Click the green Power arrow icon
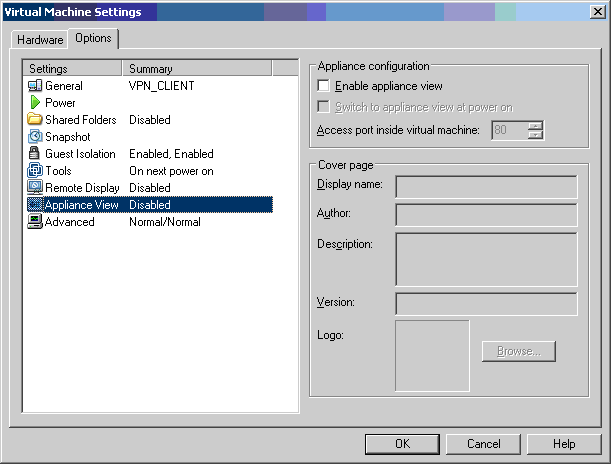Image resolution: width=611 pixels, height=464 pixels. 35,103
